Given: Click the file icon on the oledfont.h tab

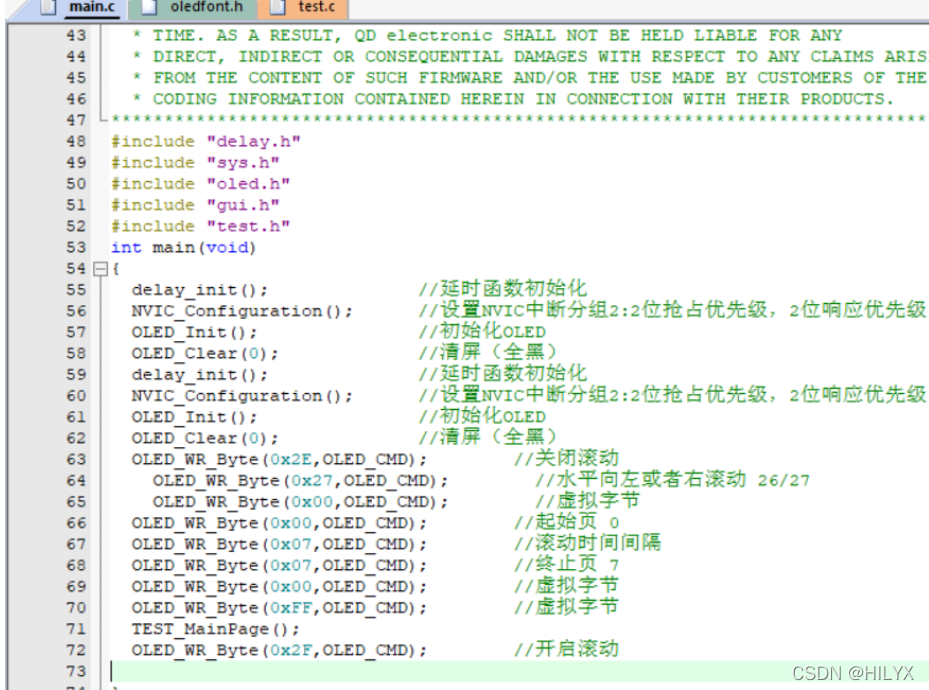Looking at the screenshot, I should point(149,7).
